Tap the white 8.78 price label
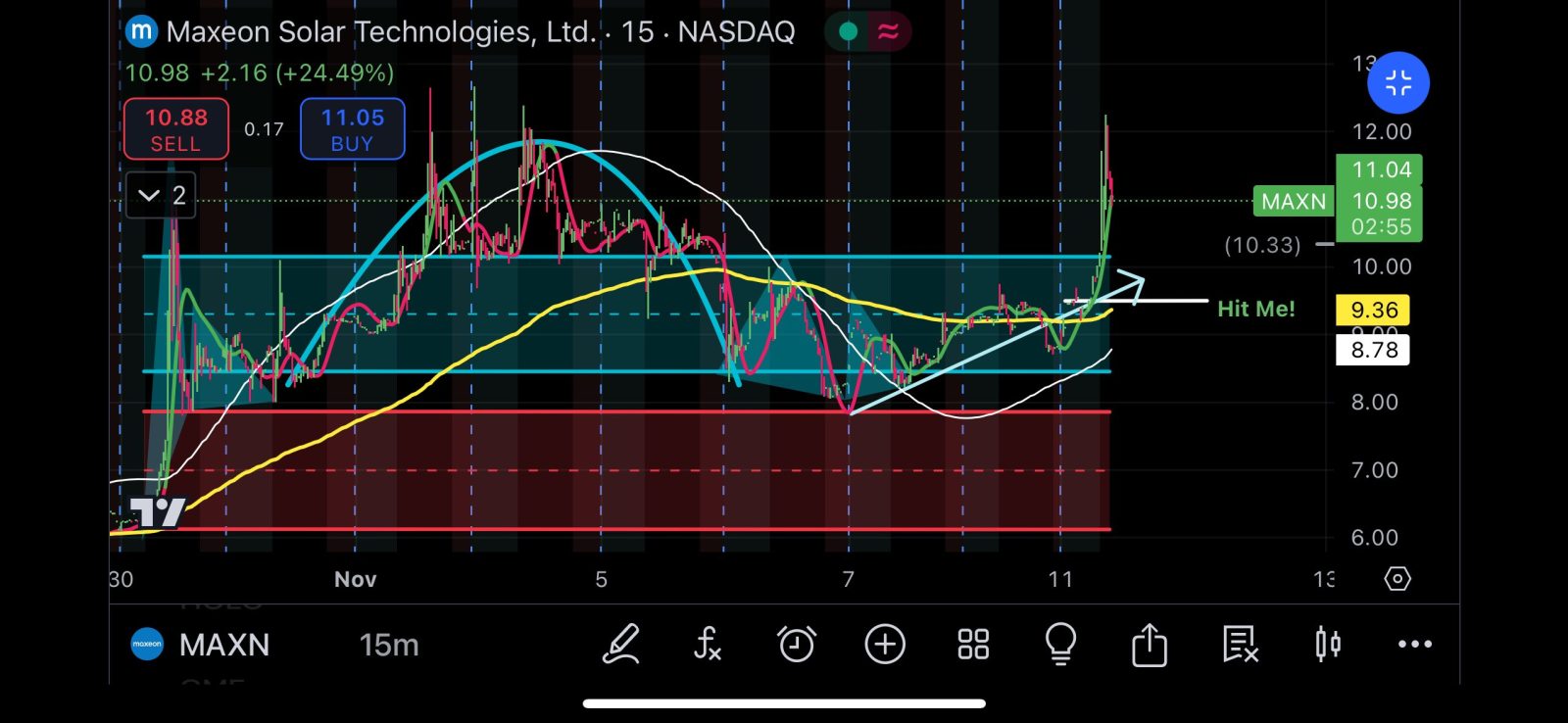 coord(1373,351)
